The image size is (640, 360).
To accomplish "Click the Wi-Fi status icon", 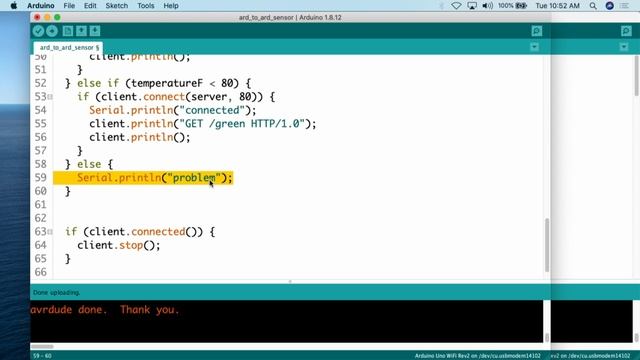I will click(x=456, y=6).
